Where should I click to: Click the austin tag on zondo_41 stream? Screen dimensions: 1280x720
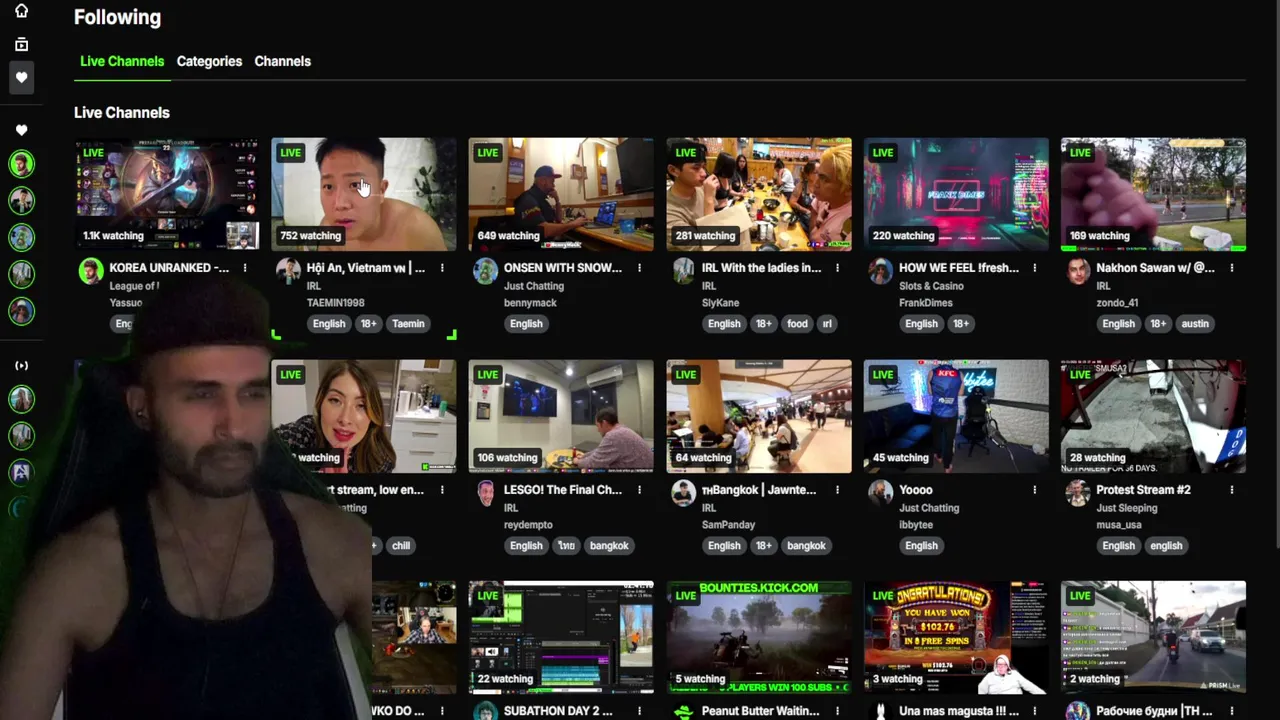[1195, 324]
